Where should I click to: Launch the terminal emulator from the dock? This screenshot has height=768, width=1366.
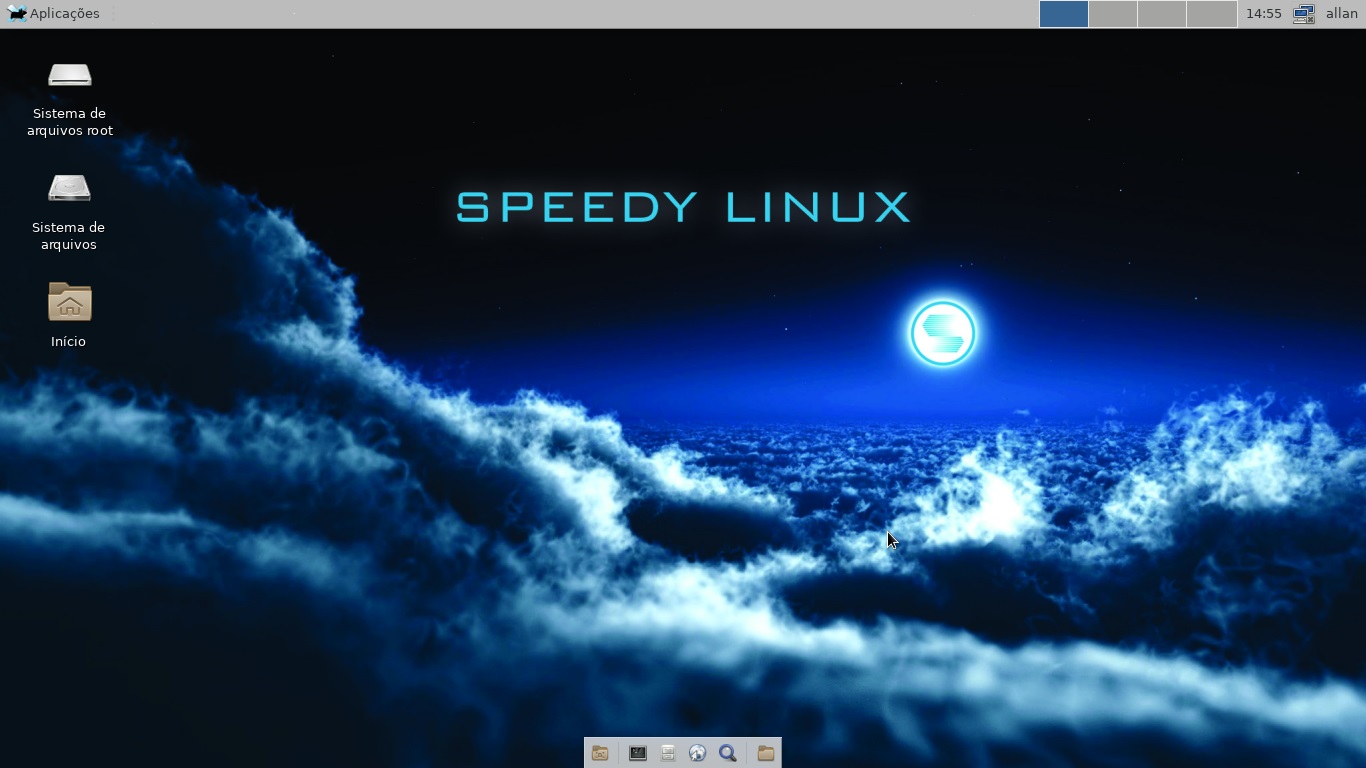[x=637, y=753]
